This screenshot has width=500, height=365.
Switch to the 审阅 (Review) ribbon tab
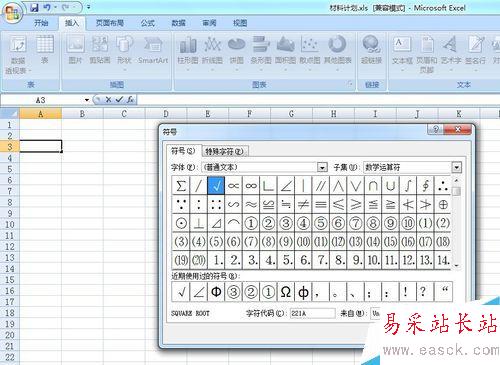point(209,23)
